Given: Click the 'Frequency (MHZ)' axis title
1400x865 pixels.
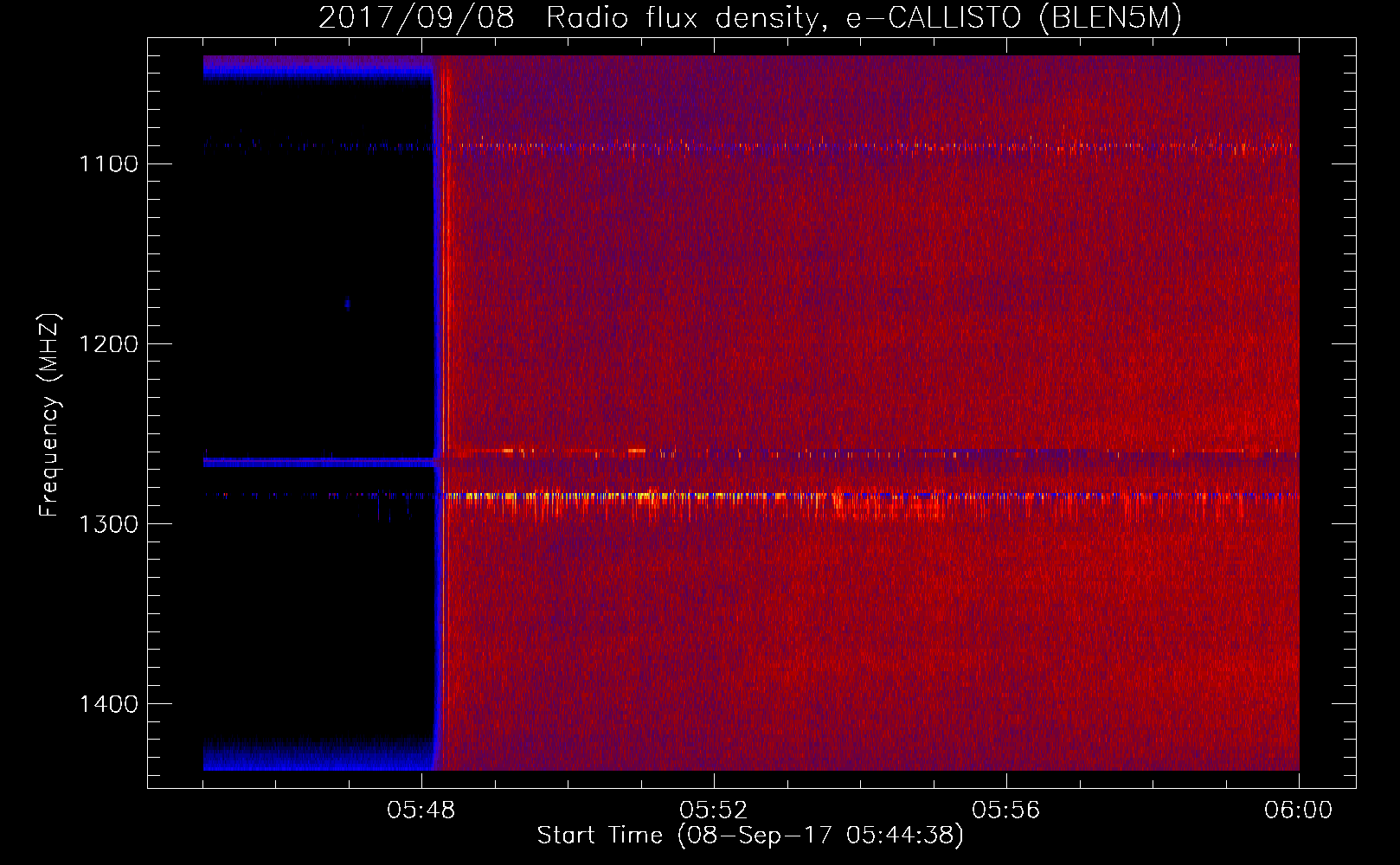Looking at the screenshot, I should point(50,415).
